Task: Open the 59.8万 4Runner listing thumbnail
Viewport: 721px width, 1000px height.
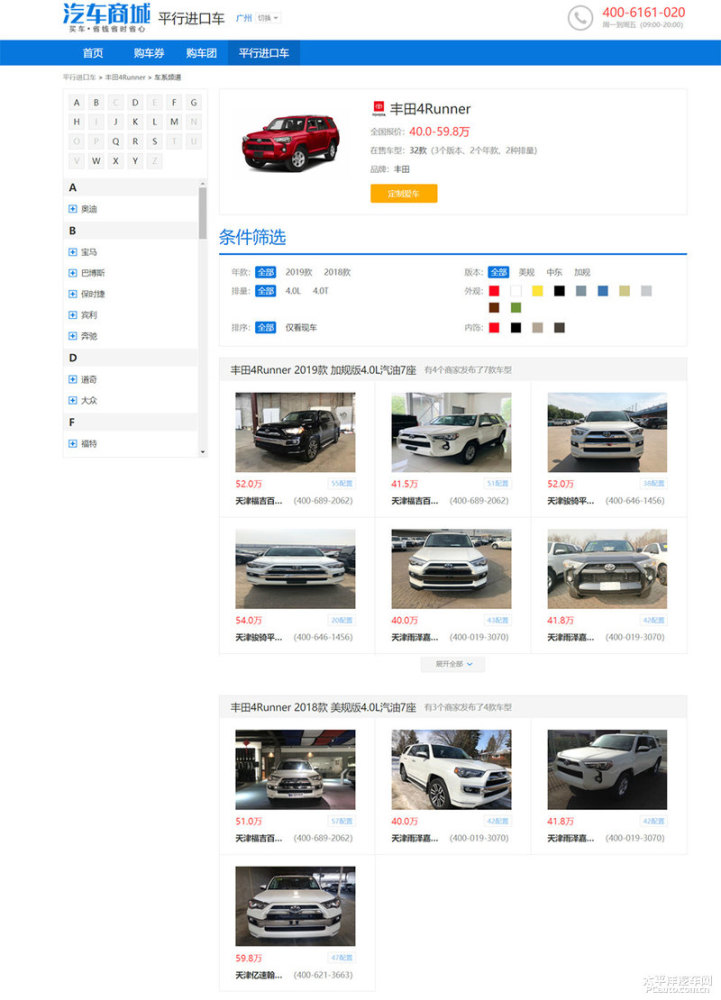Action: pos(295,906)
